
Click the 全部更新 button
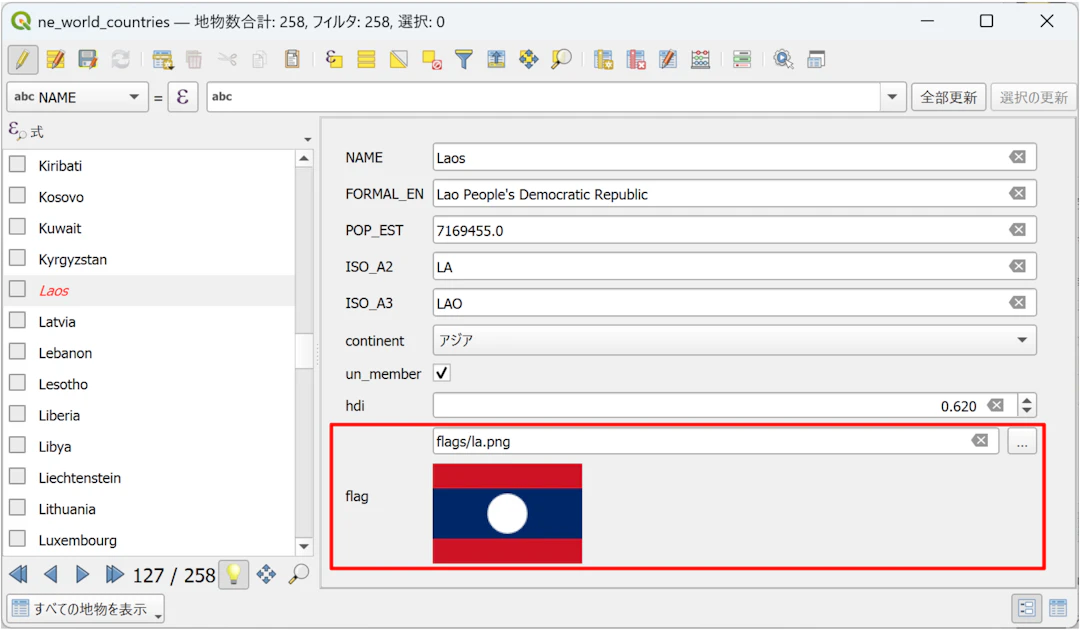pyautogui.click(x=948, y=97)
